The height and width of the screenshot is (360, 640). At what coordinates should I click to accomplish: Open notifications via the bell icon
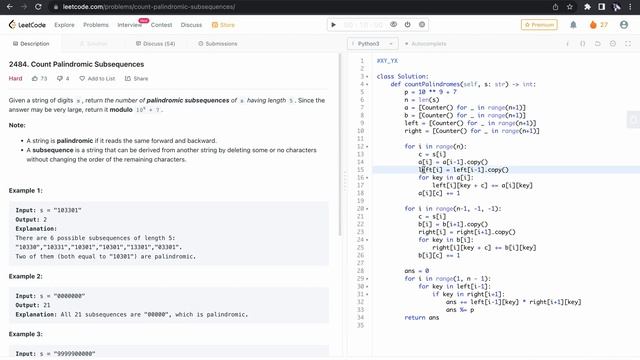point(573,25)
